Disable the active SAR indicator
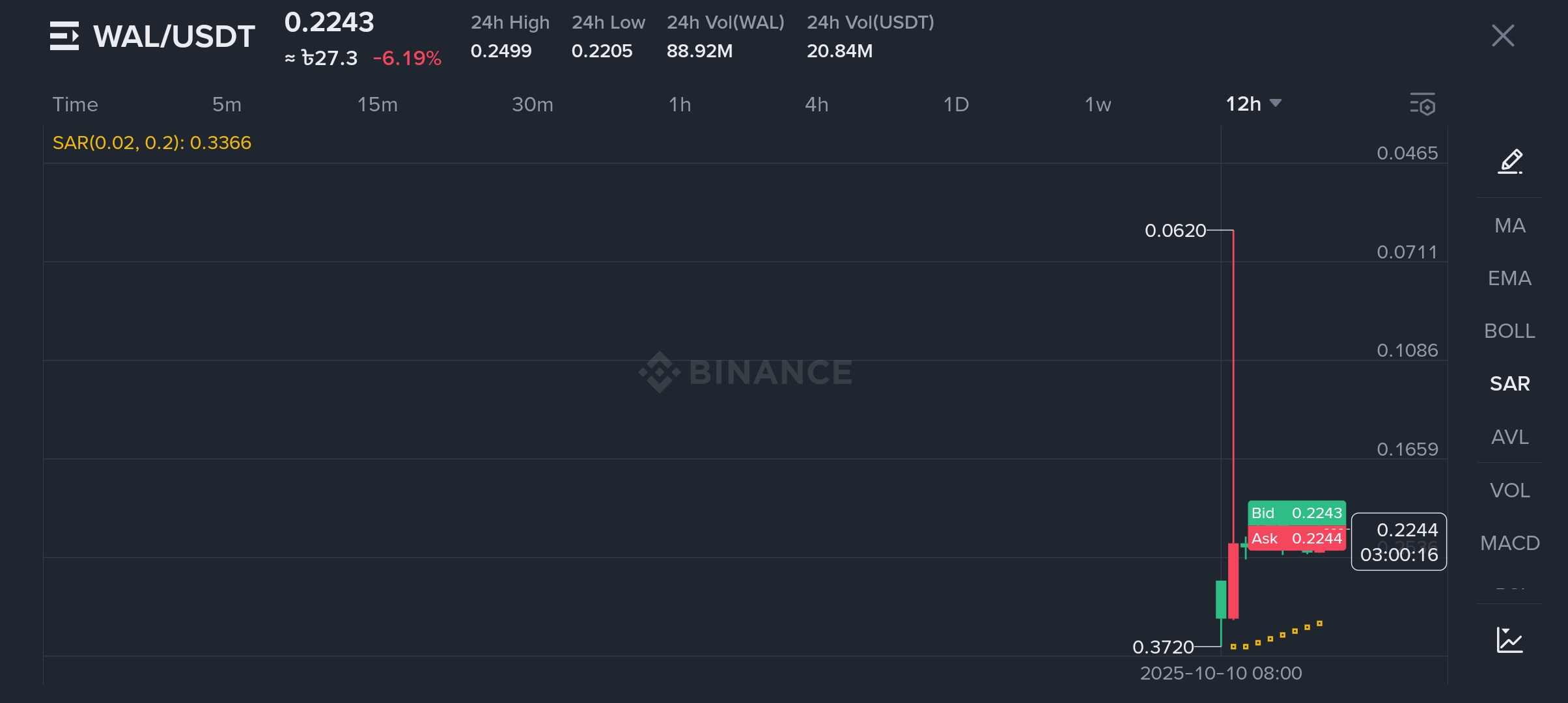The image size is (1568, 703). click(1509, 383)
